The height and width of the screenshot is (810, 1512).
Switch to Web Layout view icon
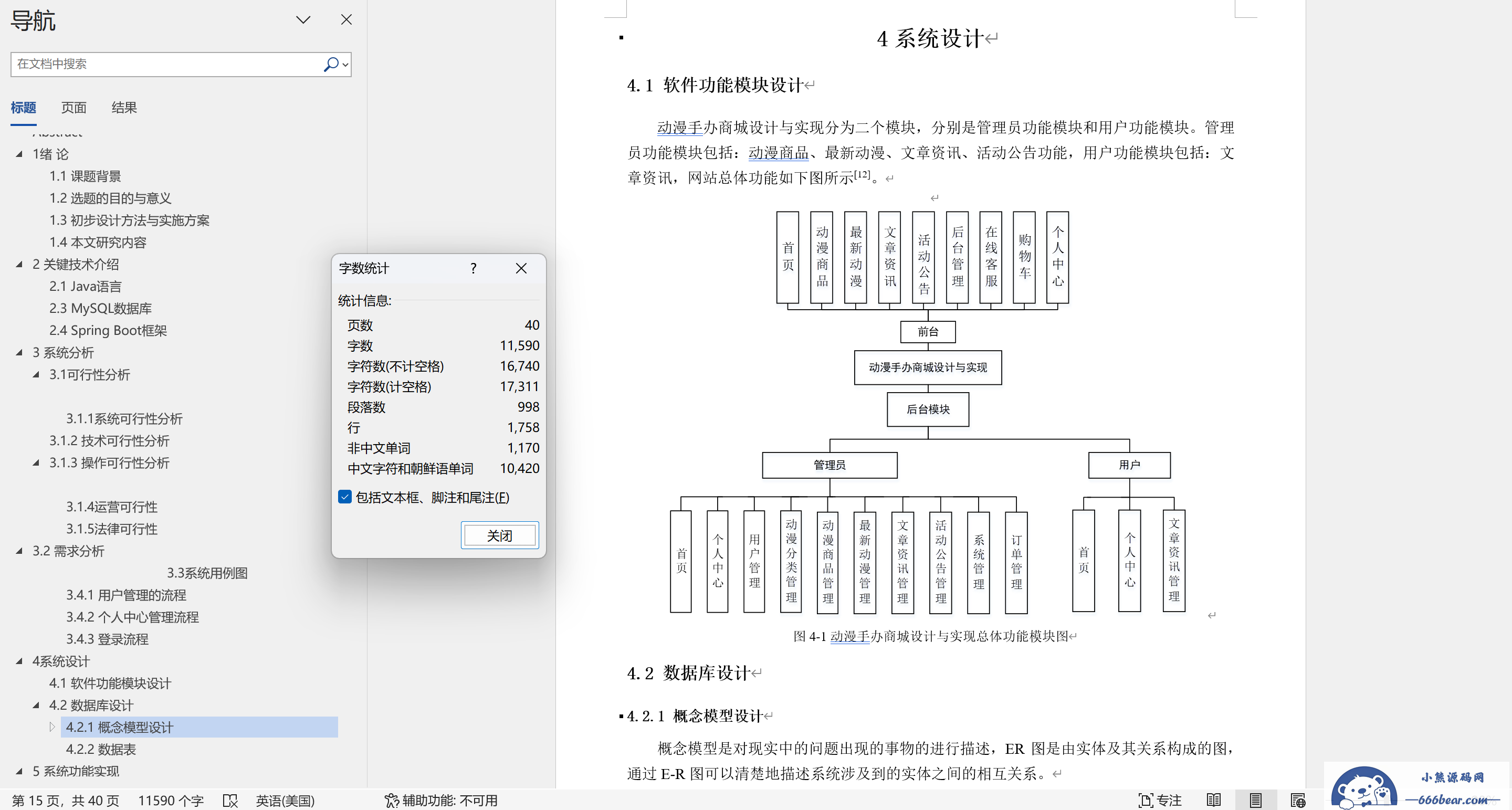pos(1298,800)
